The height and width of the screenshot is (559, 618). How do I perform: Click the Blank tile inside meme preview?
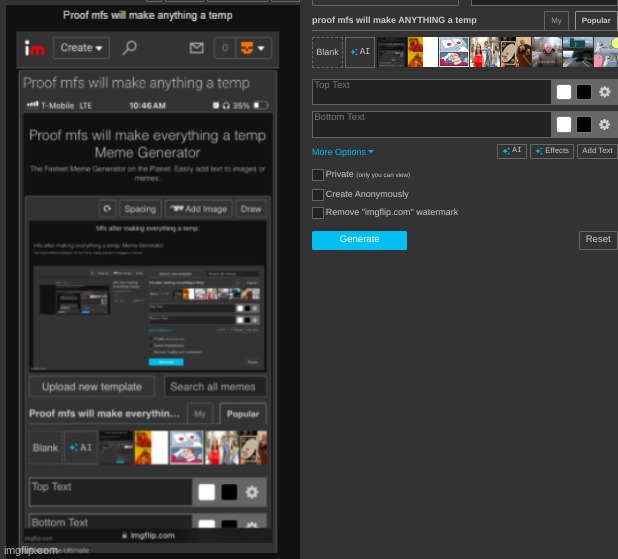[45, 448]
